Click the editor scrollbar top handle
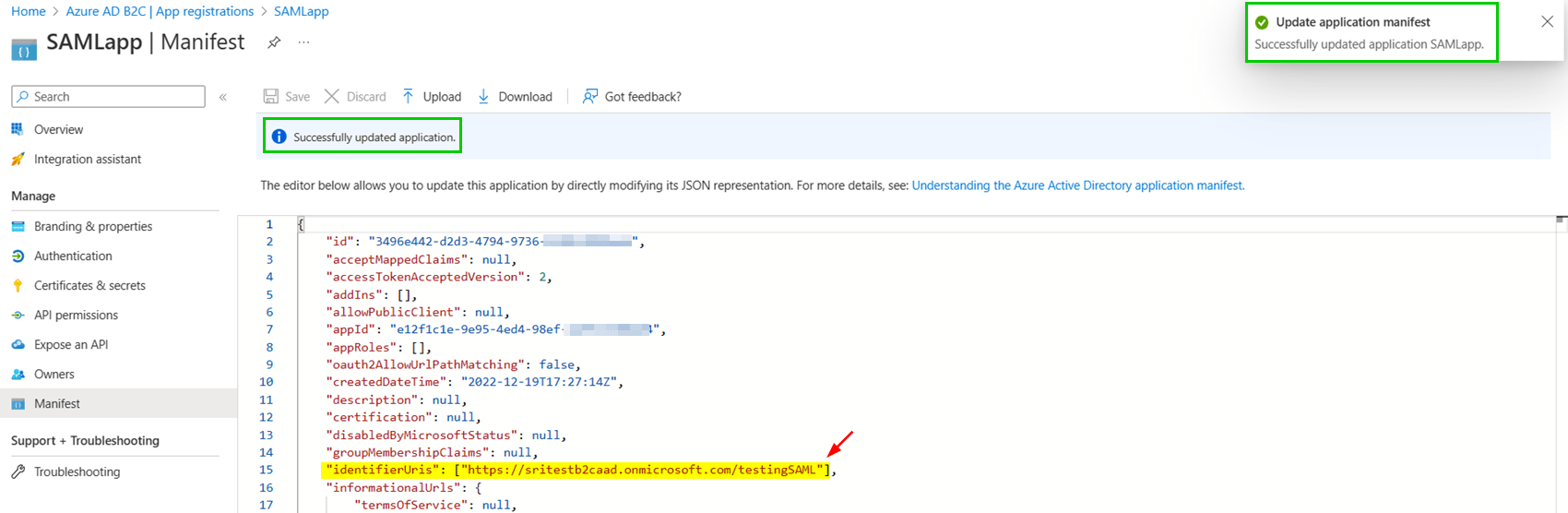1568x513 pixels. (1561, 220)
